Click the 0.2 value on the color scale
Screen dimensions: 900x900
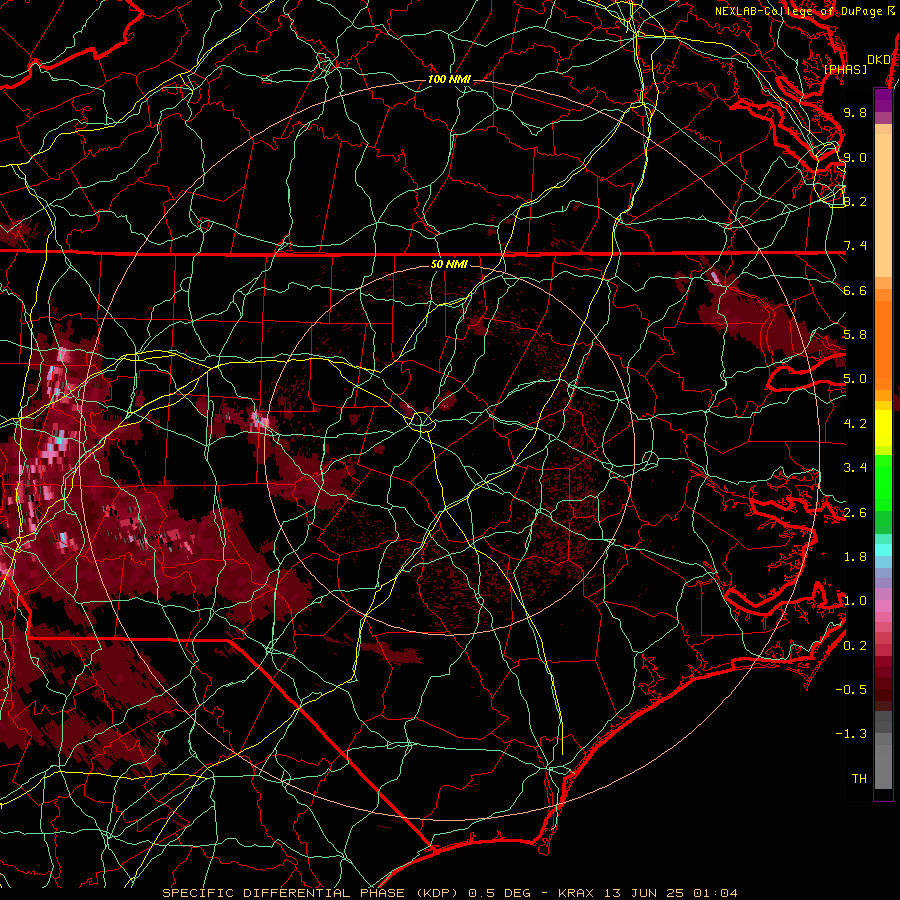coord(855,646)
